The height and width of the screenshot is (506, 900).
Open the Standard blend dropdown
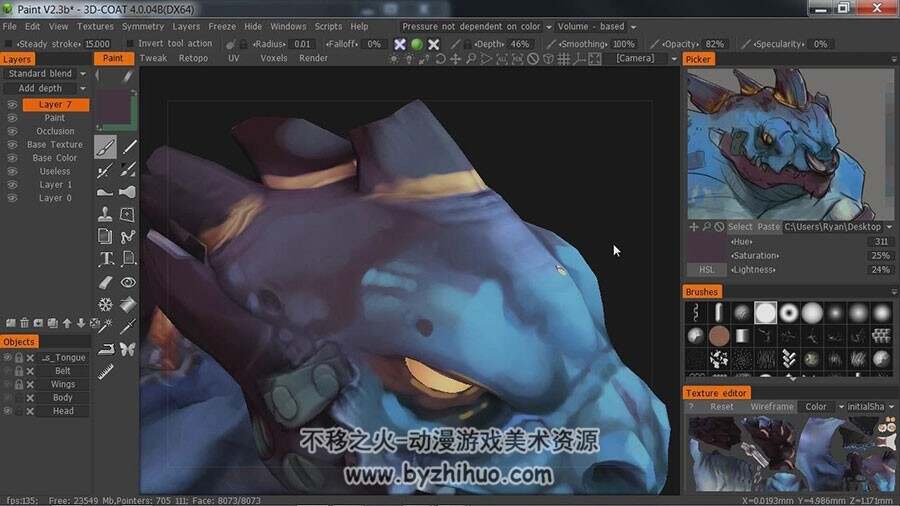pos(83,73)
